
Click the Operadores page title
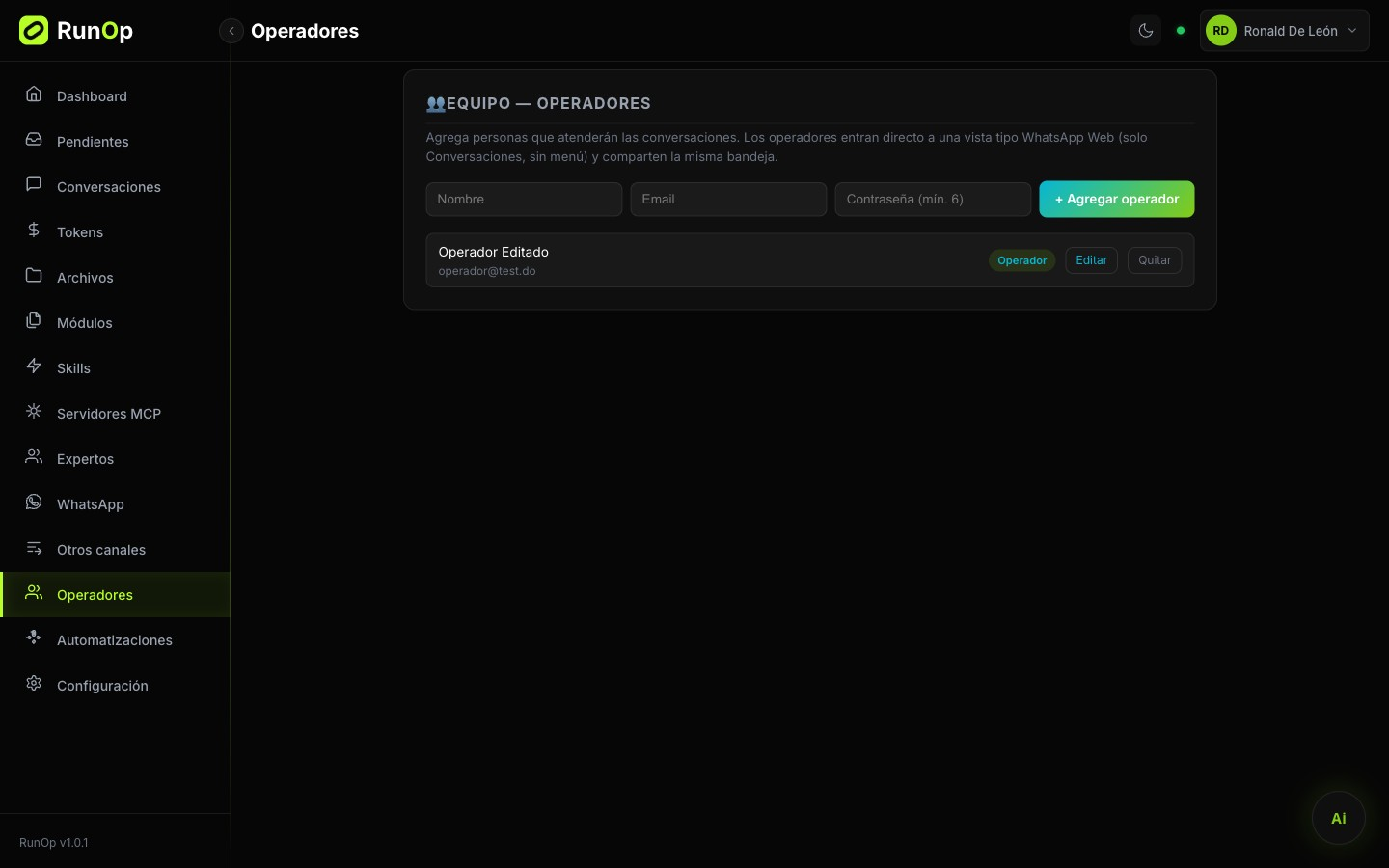[x=305, y=31]
